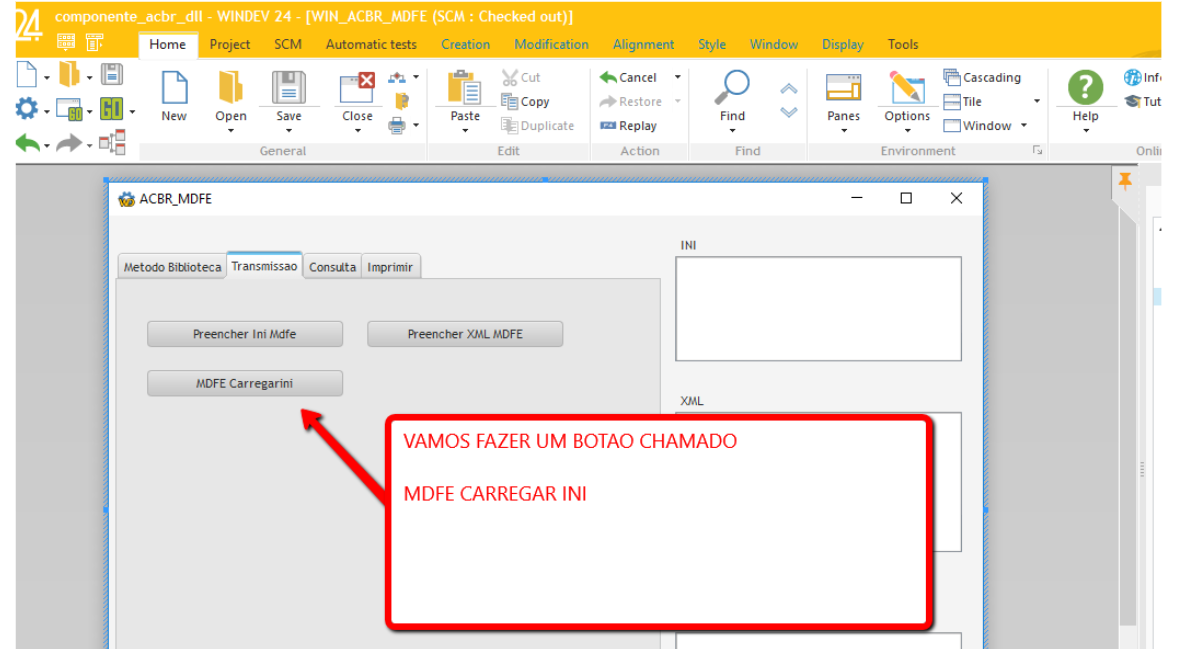Screen dimensions: 1190x649
Task: Click the Preencher XML MDFE button
Action: tap(464, 334)
